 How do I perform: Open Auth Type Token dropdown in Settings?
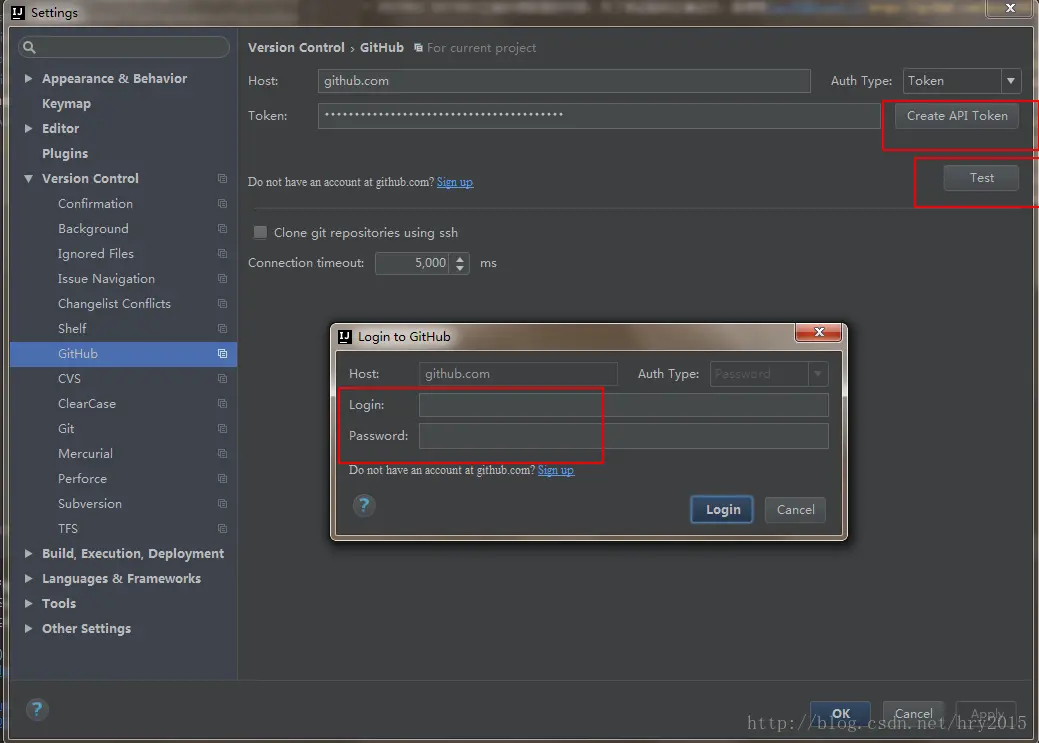coord(1011,81)
